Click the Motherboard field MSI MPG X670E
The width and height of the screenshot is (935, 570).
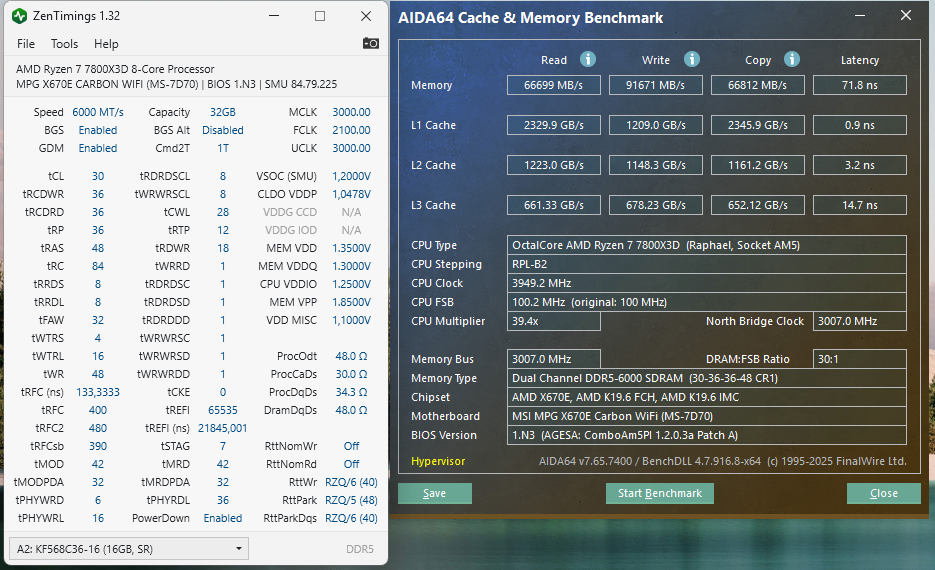(x=707, y=416)
